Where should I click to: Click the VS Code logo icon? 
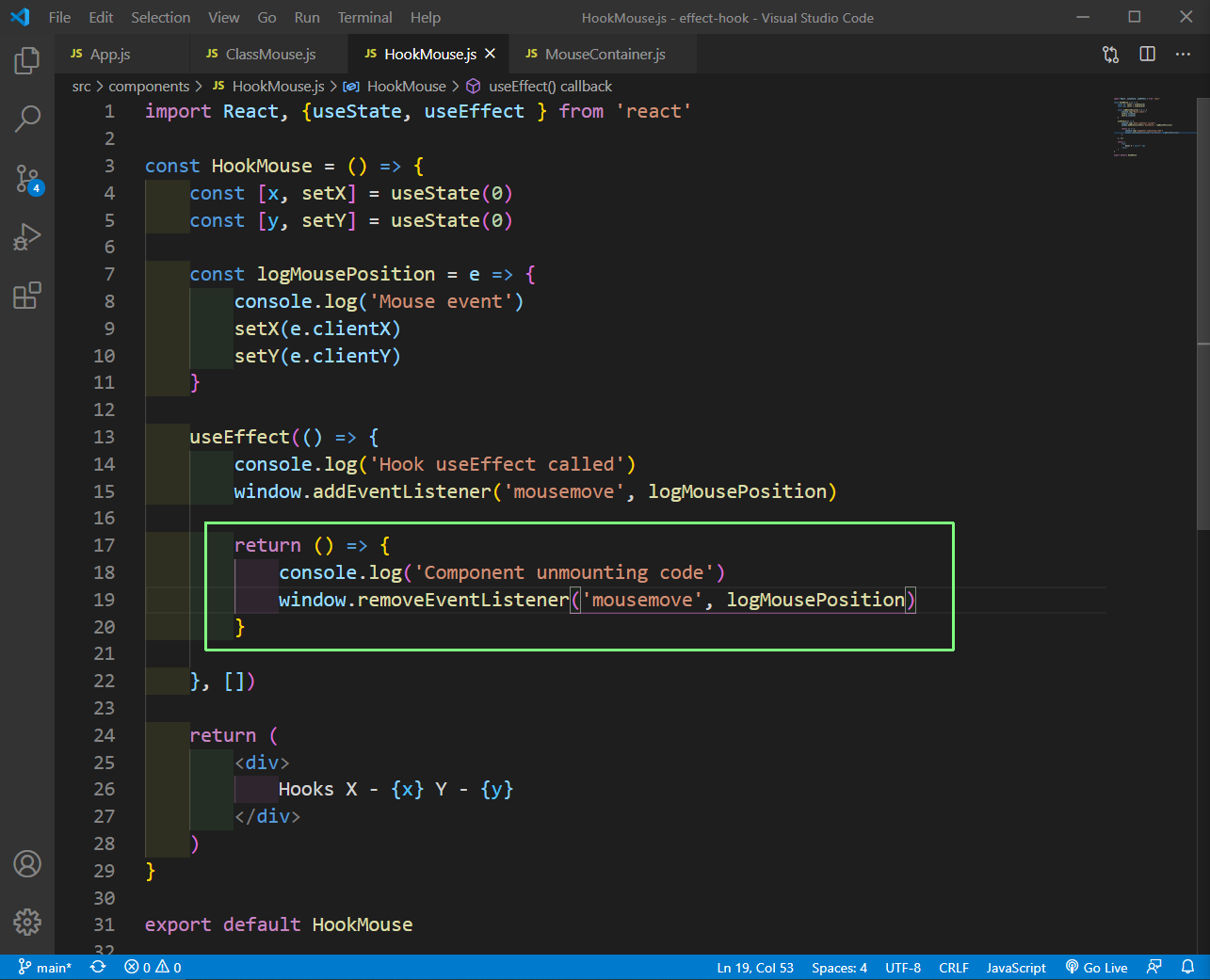(x=20, y=17)
